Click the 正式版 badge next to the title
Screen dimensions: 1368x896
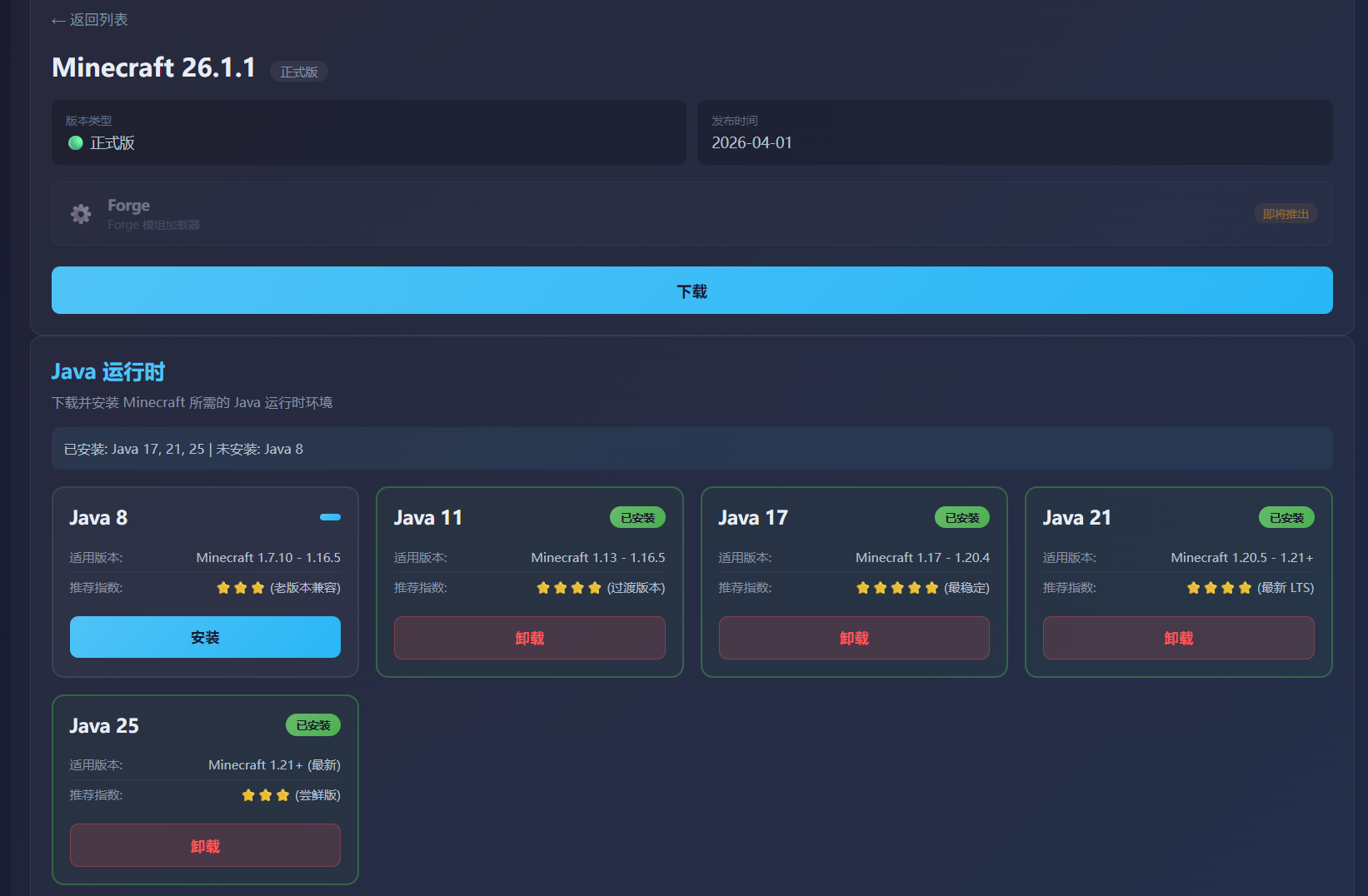click(299, 72)
